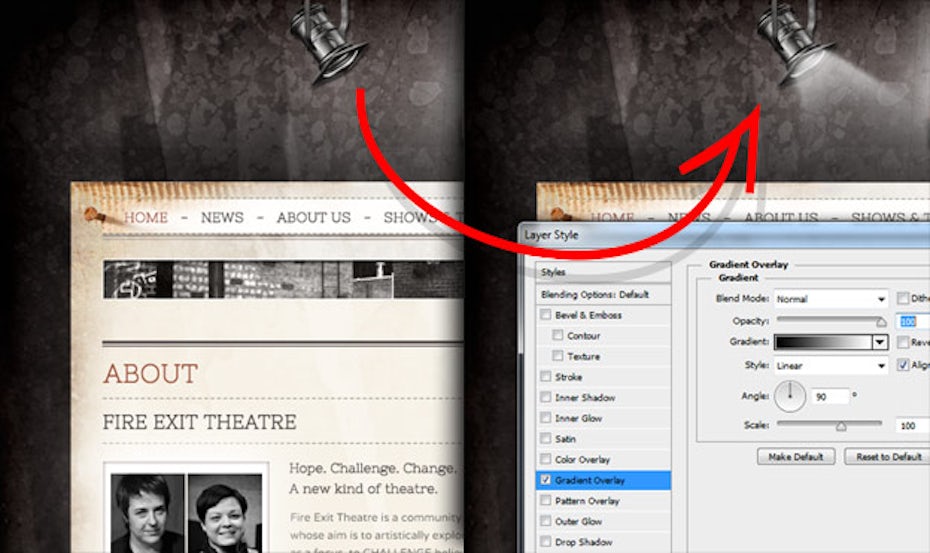Uncheck the Gradient Overlay style
Image resolution: width=930 pixels, height=553 pixels.
tap(545, 480)
